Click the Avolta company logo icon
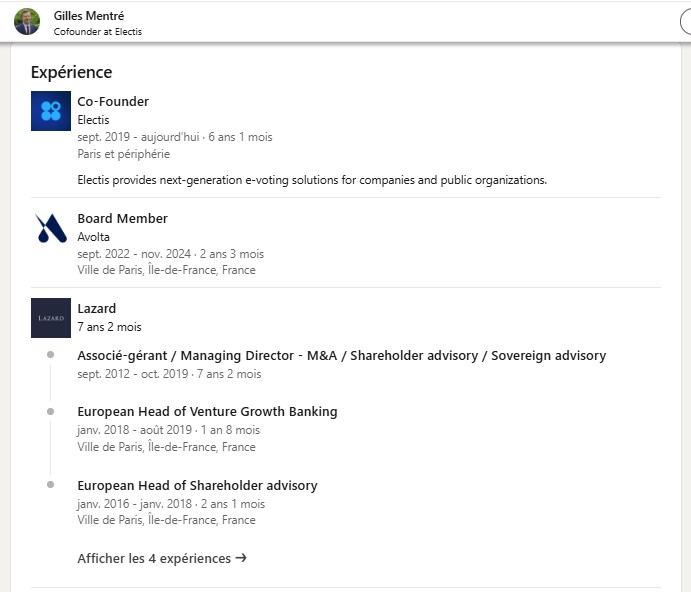The width and height of the screenshot is (691, 592). pyautogui.click(x=51, y=228)
